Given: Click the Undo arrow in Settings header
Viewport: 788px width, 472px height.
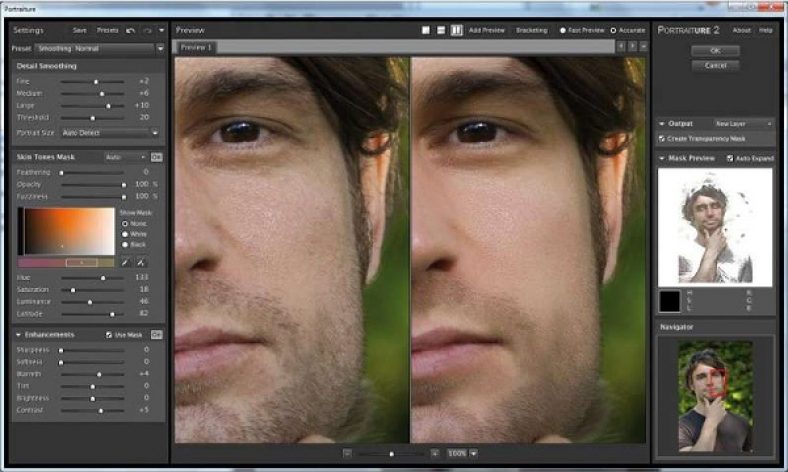Looking at the screenshot, I should pos(131,31).
